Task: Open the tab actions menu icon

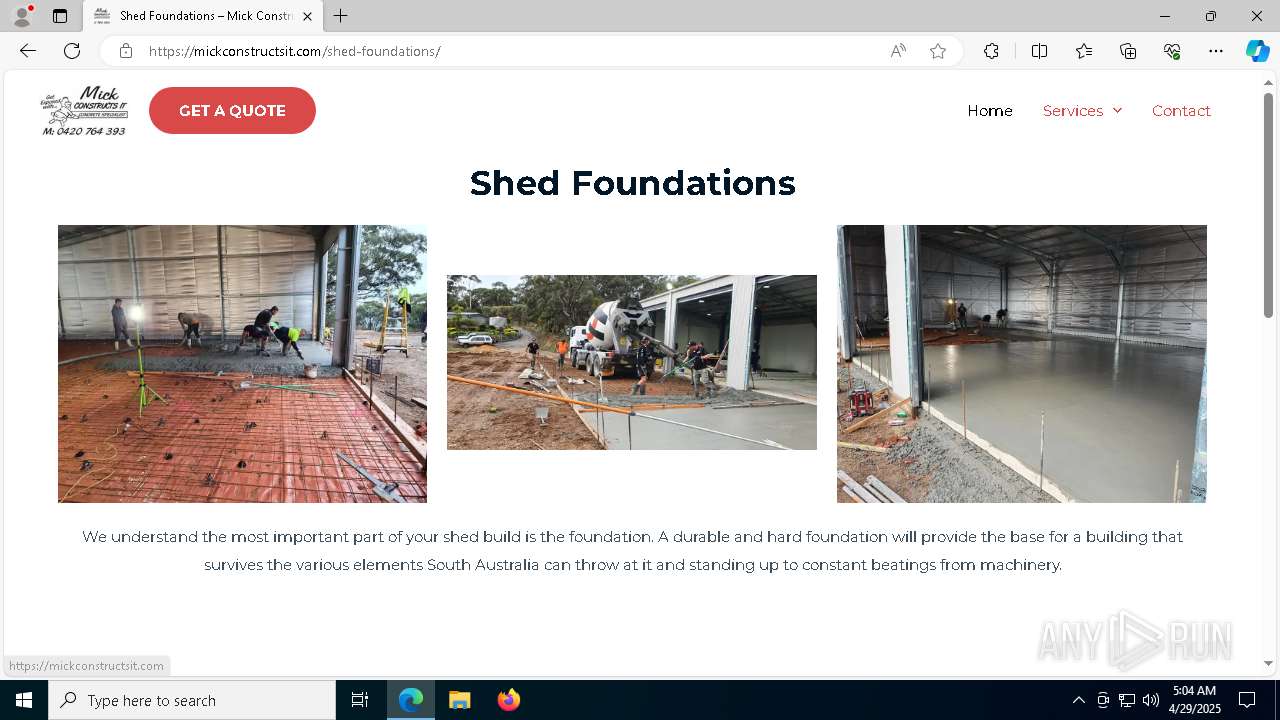Action: [x=60, y=16]
